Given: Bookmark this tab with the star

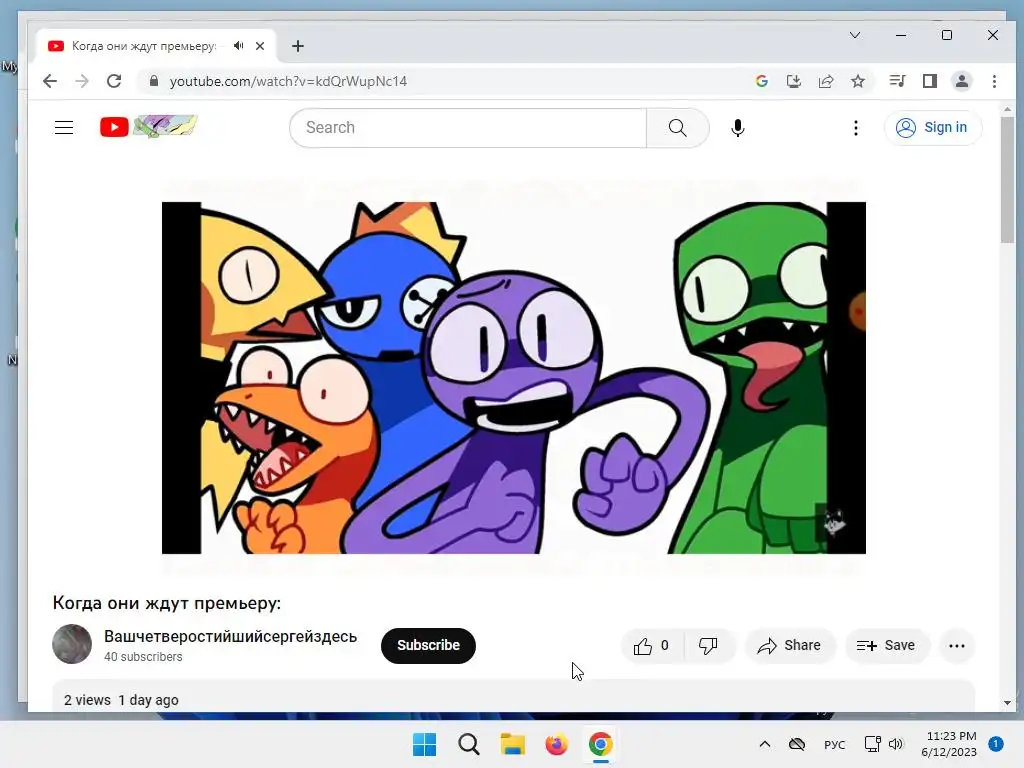Looking at the screenshot, I should (858, 81).
